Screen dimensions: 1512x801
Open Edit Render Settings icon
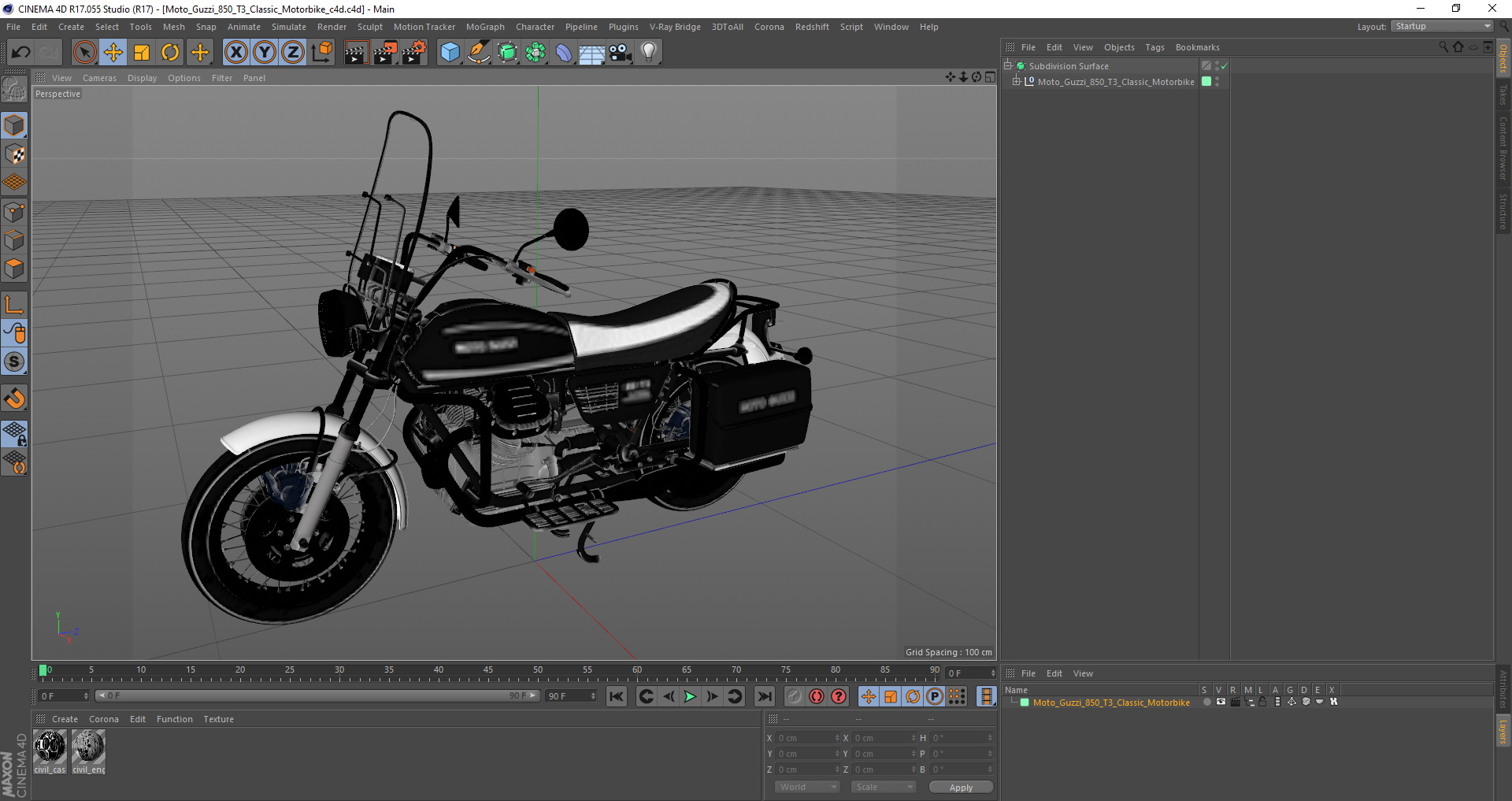point(414,53)
